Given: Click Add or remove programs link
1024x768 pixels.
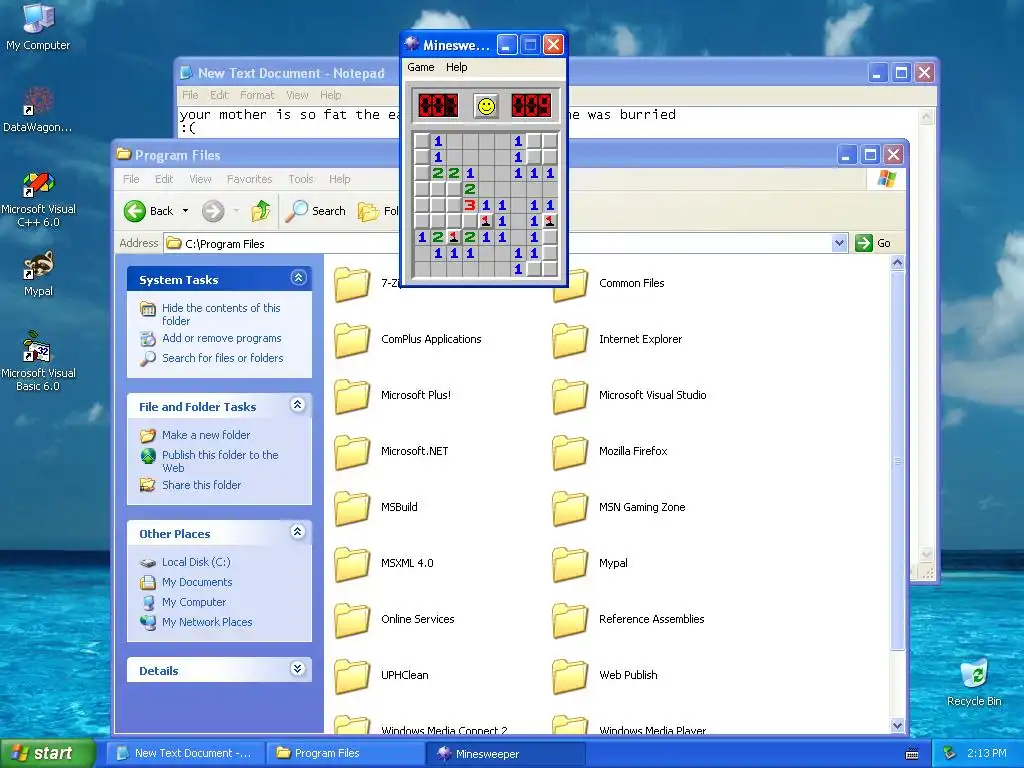Looking at the screenshot, I should (221, 338).
